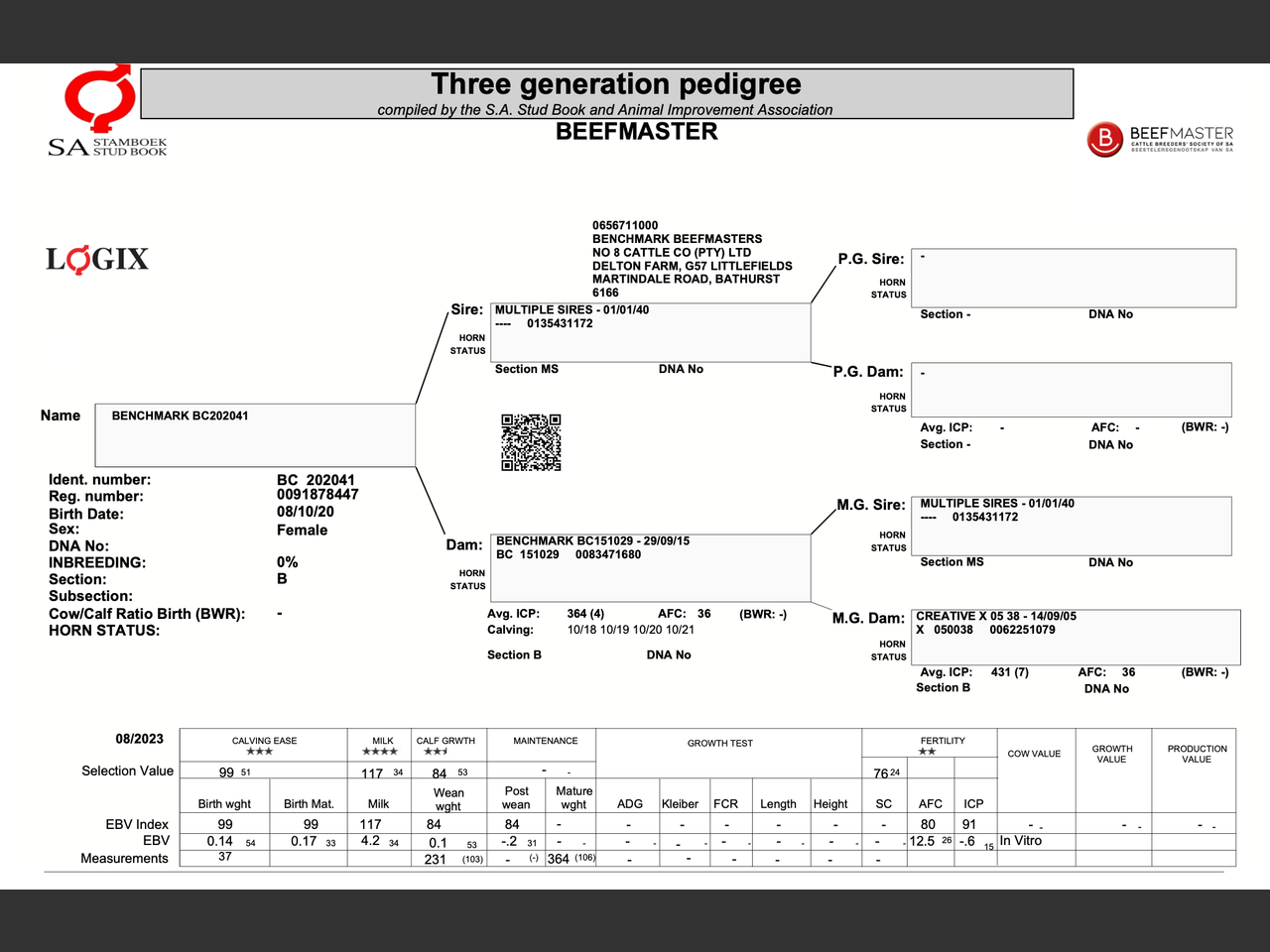Select 'NO 8 CATTLE CO (PTY) LTD'
1270x952 pixels.
672,253
